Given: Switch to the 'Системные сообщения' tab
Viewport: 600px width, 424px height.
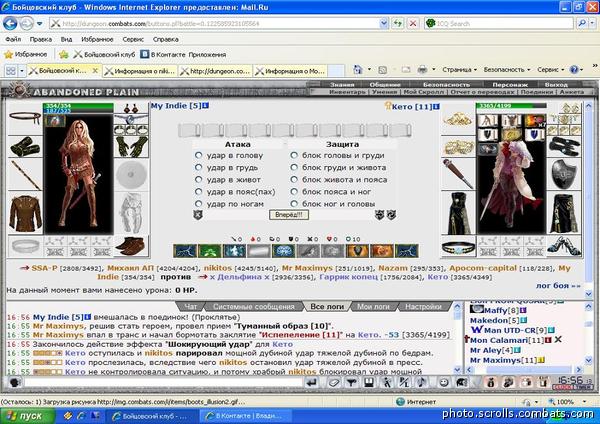Looking at the screenshot, I should [254, 307].
